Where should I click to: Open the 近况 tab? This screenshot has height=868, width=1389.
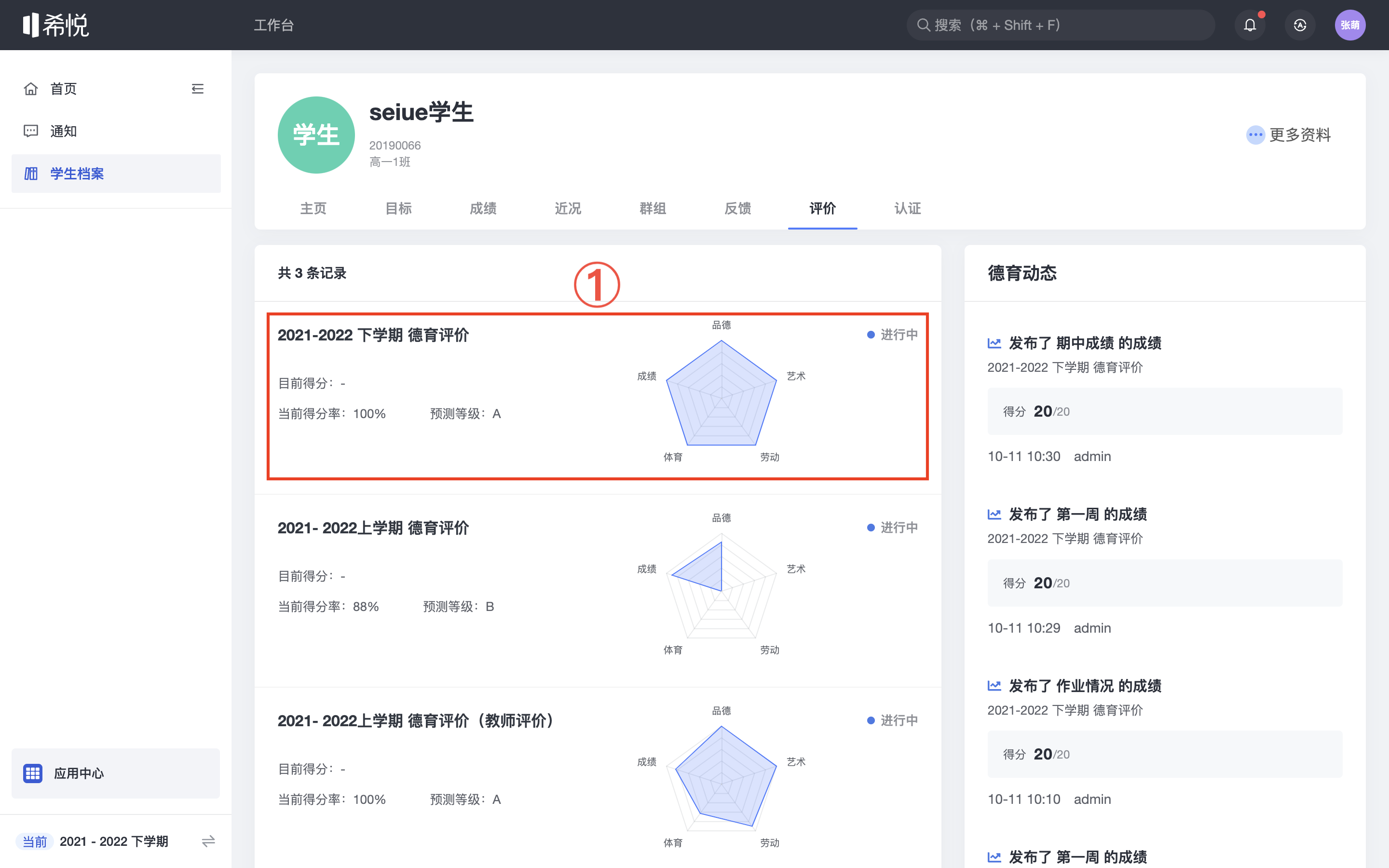[x=568, y=208]
